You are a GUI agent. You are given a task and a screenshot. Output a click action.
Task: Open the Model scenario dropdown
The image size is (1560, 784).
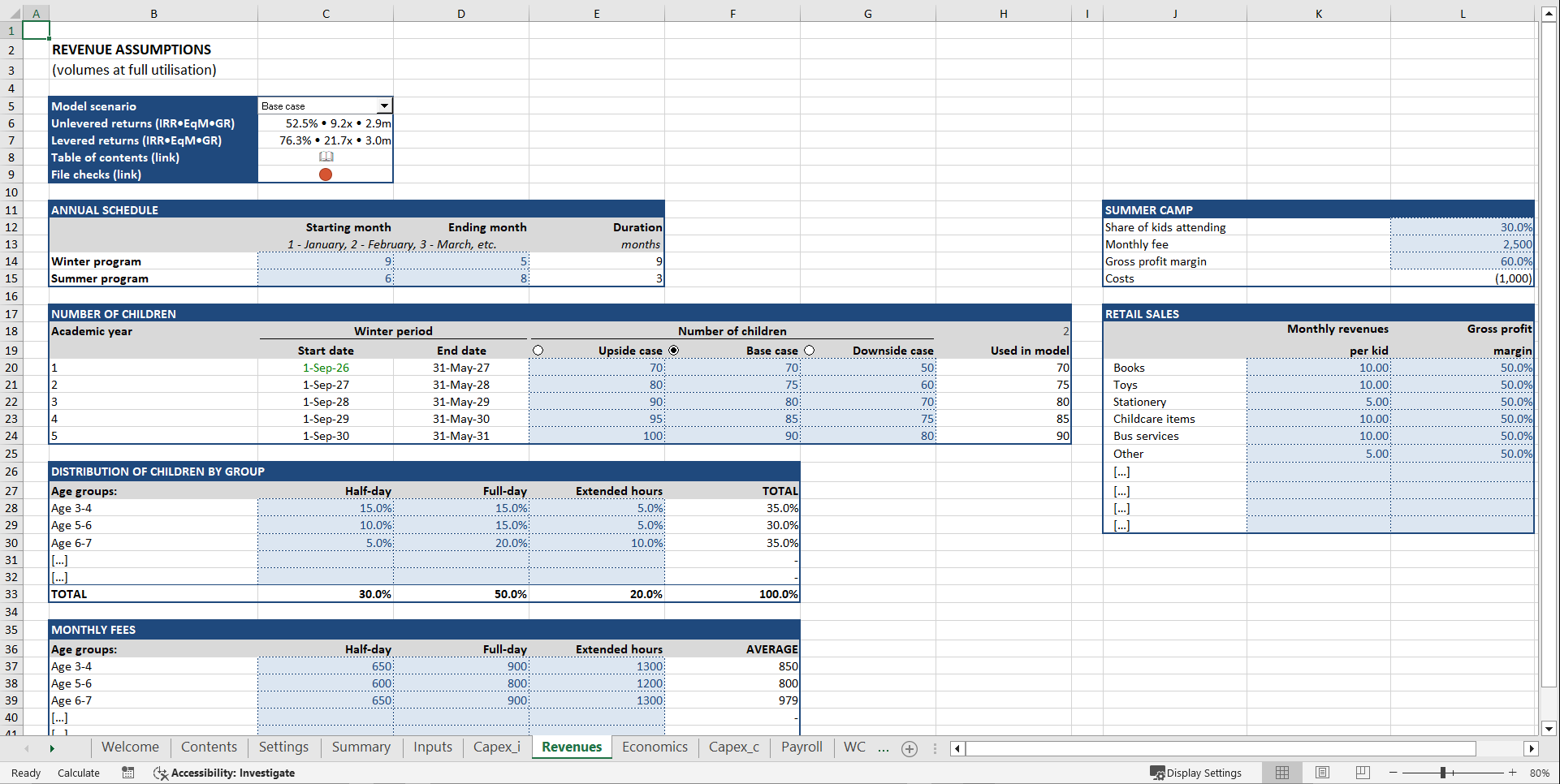tap(384, 106)
